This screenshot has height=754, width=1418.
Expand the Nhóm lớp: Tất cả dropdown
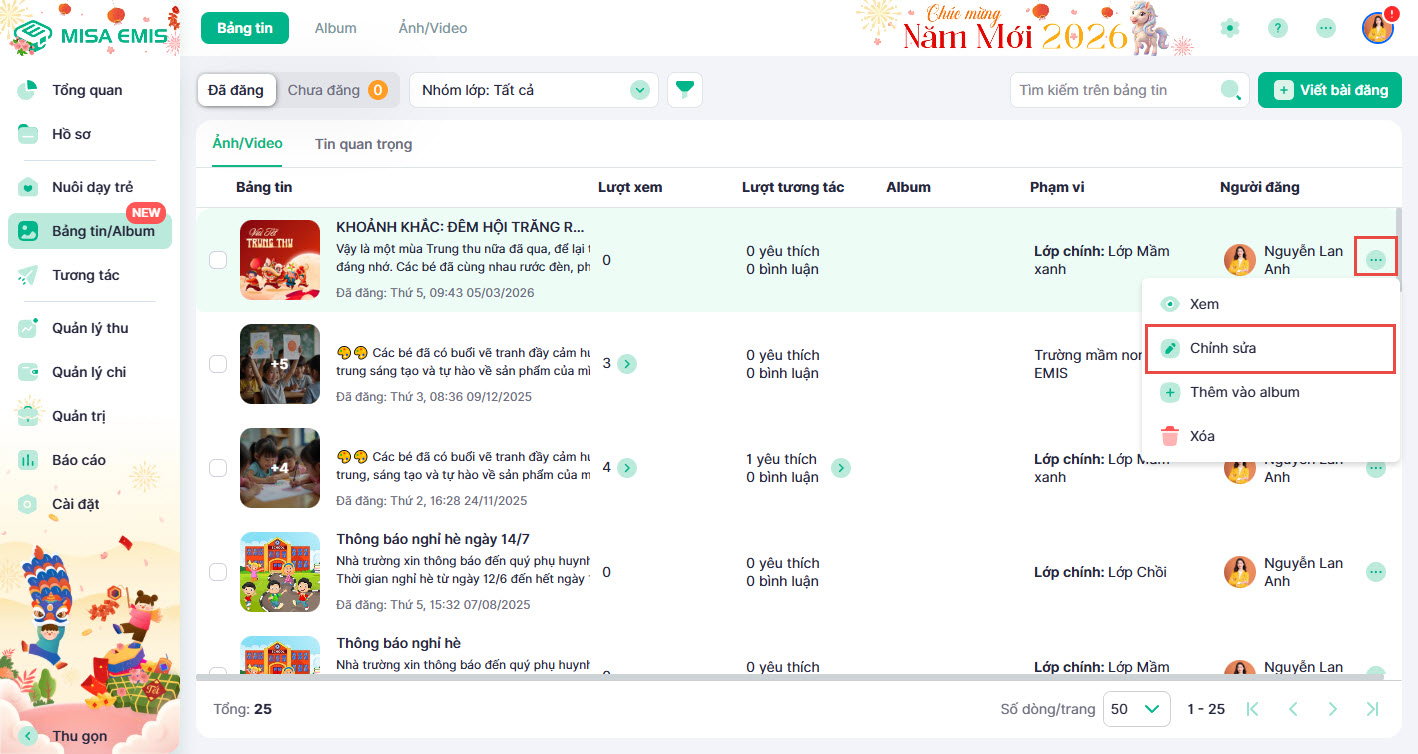(639, 90)
